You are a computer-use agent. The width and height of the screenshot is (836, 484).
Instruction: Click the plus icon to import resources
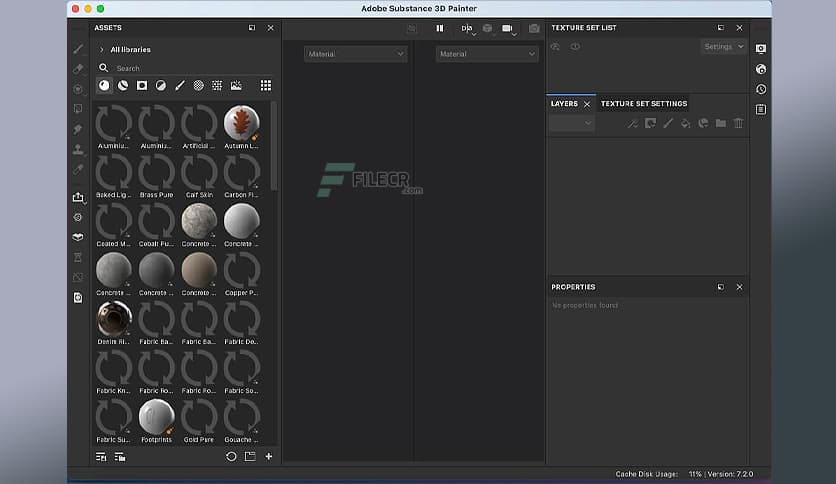tap(269, 456)
